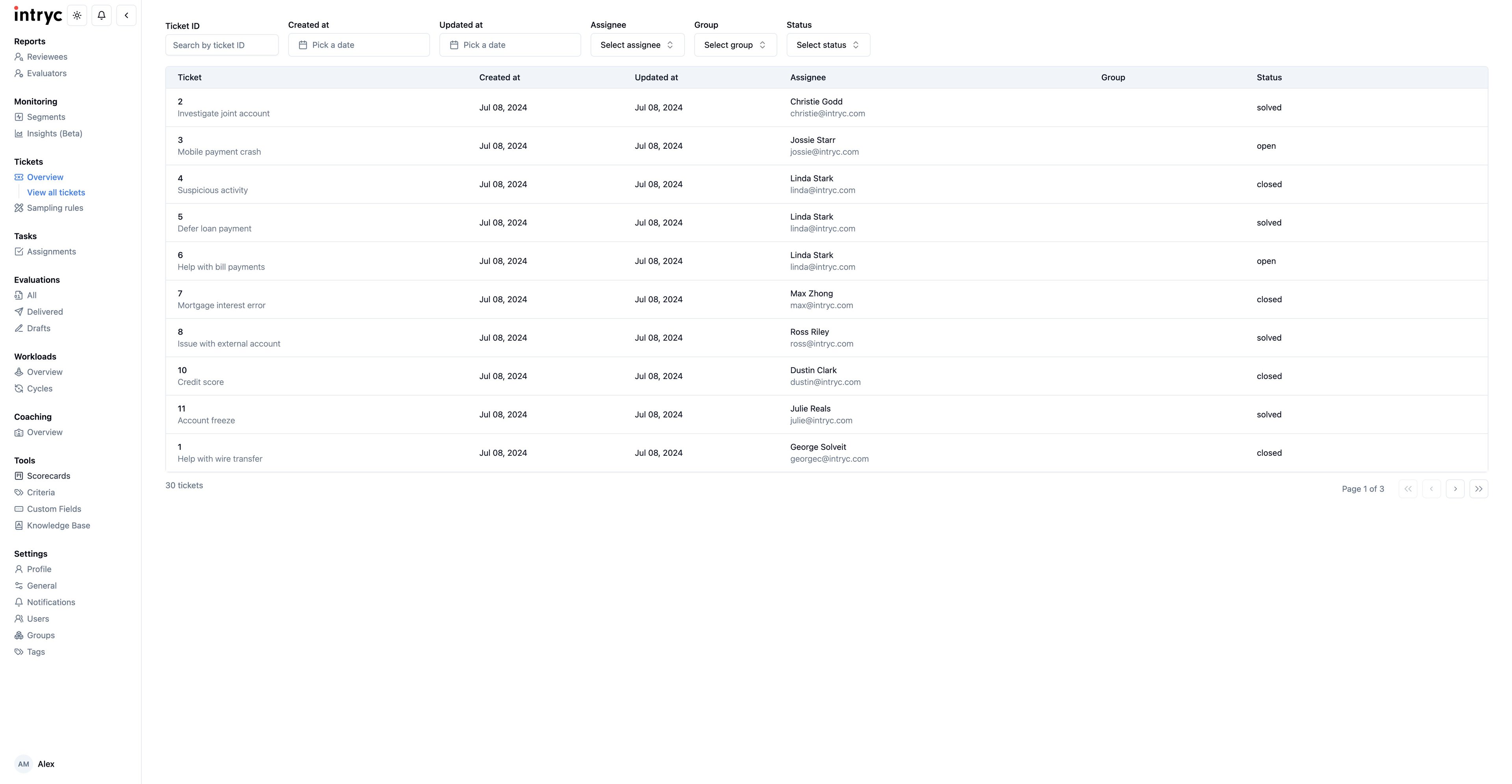Open the AM user avatar
1512x784 pixels.
(24, 764)
